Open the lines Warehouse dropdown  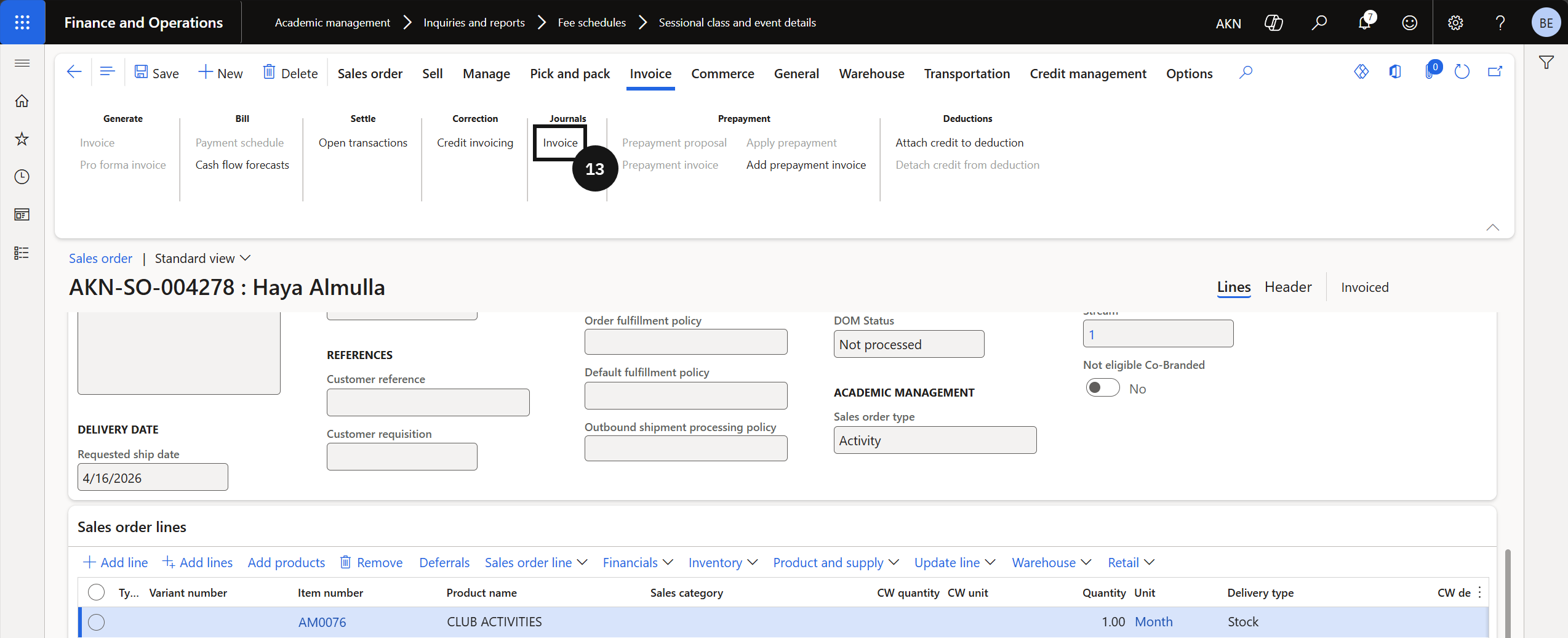point(1052,562)
